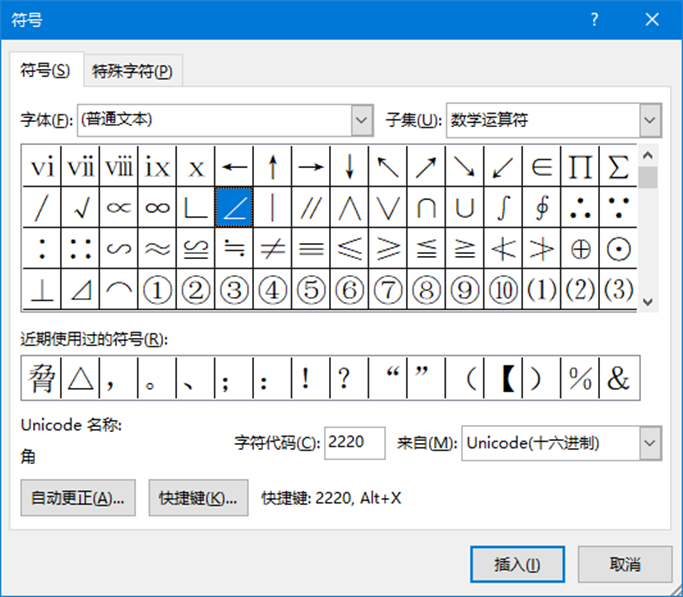This screenshot has height=597, width=683.
Task: Open the 来自 Unicode source dropdown
Action: 650,442
